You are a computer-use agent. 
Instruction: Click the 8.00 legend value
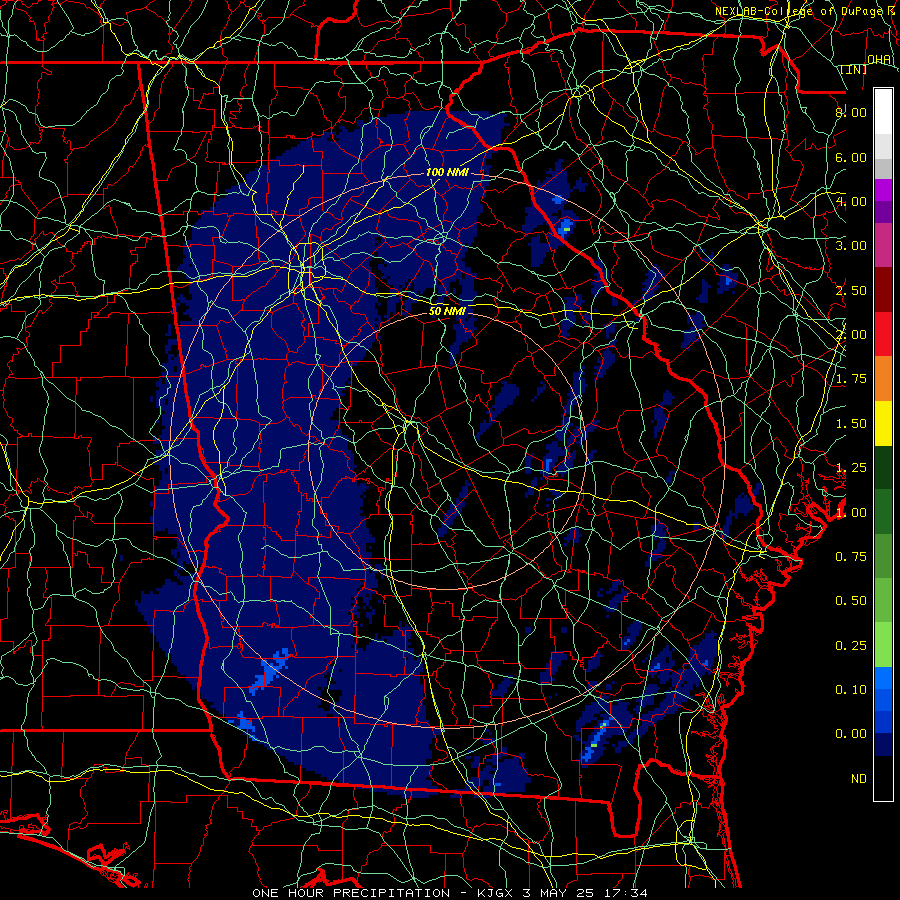coord(851,112)
